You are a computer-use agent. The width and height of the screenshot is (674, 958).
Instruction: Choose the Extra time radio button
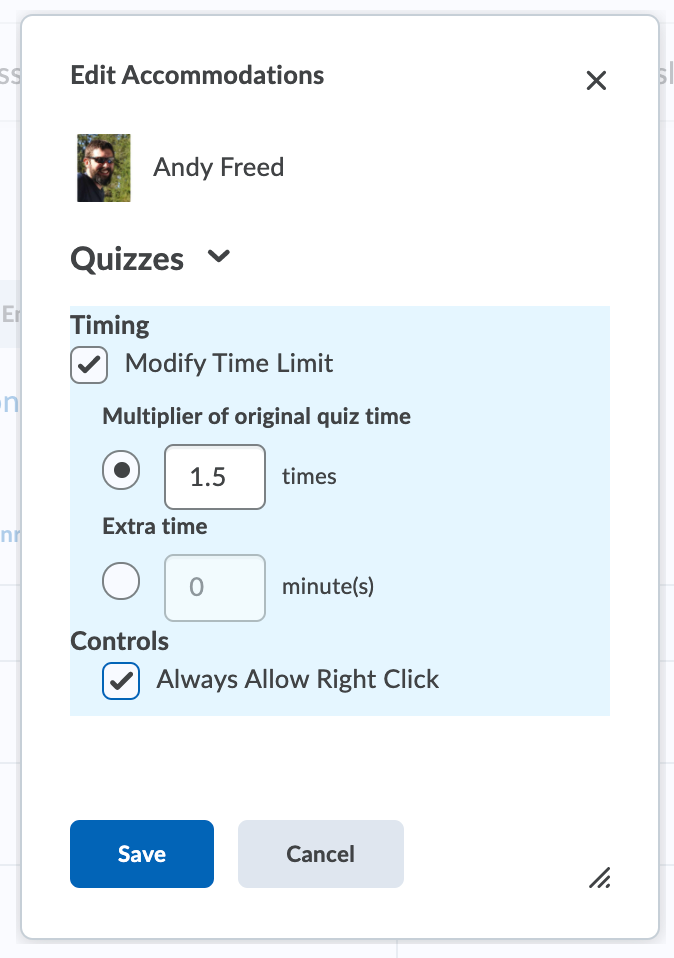[x=121, y=581]
